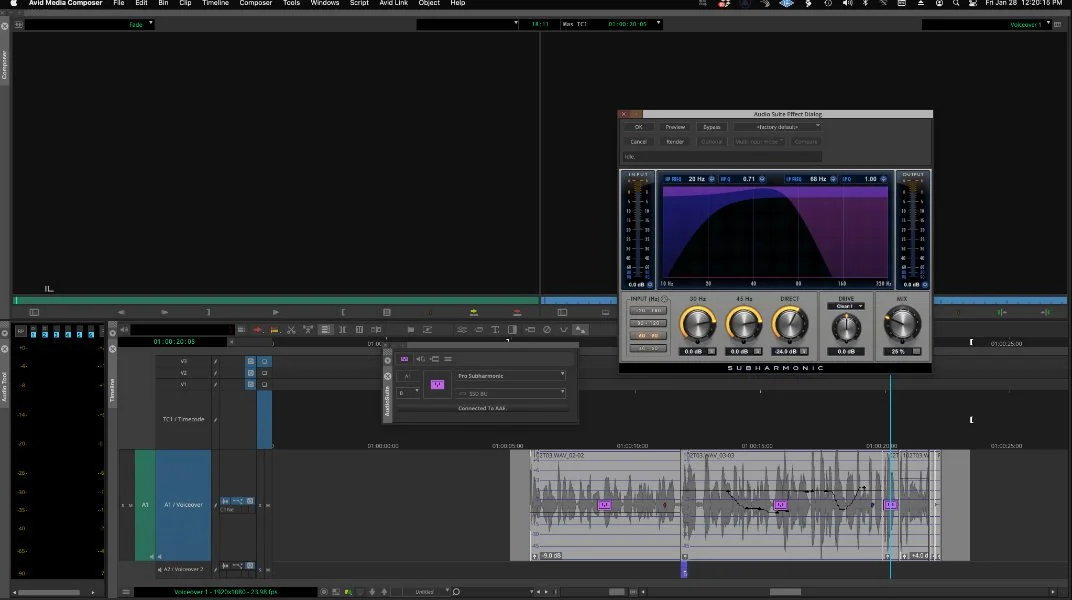
Task: Open the plug-in category dropdown below Pro Subharmonic
Action: (x=511, y=394)
